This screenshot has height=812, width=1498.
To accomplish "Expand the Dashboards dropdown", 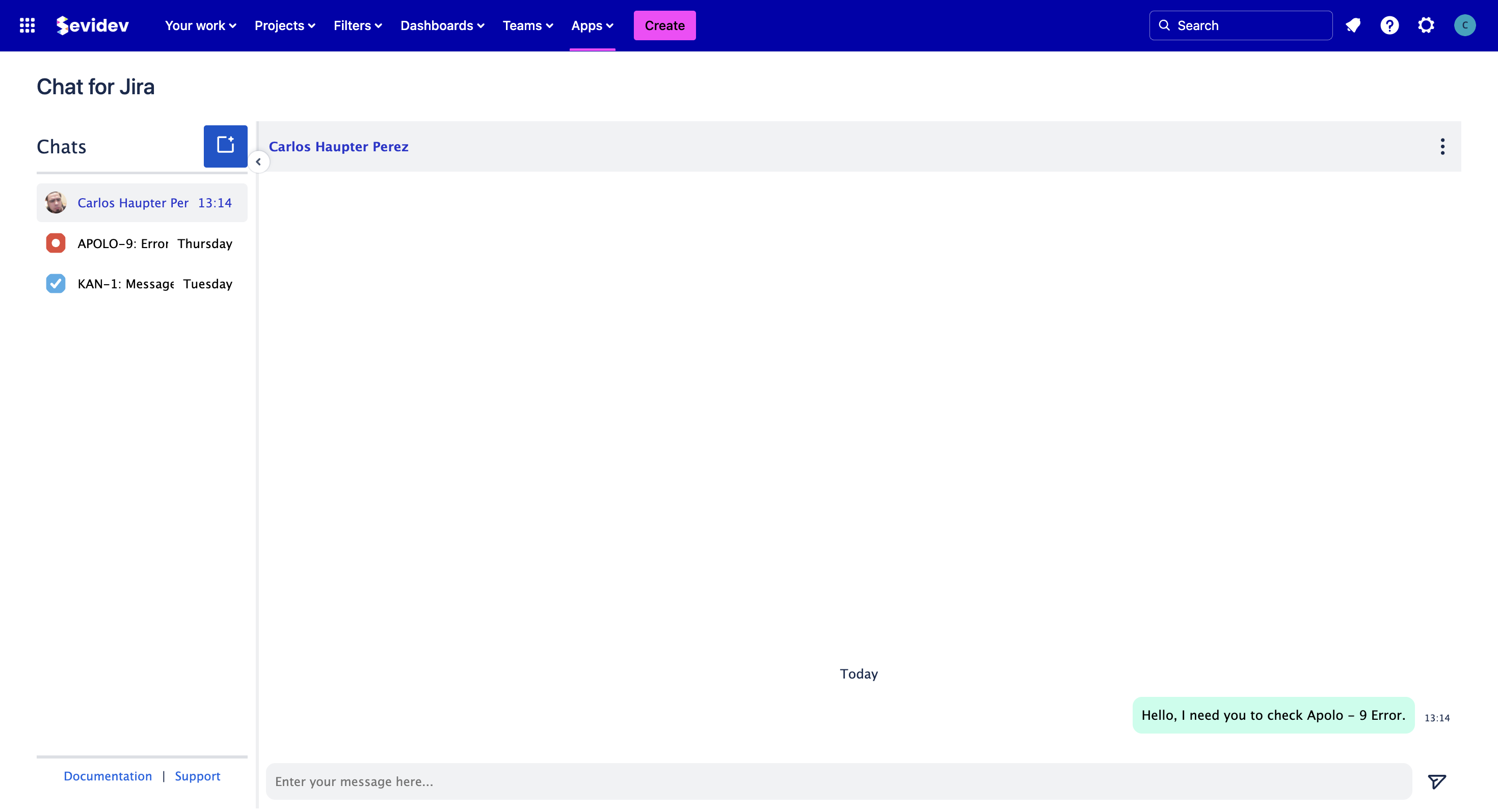I will (442, 25).
